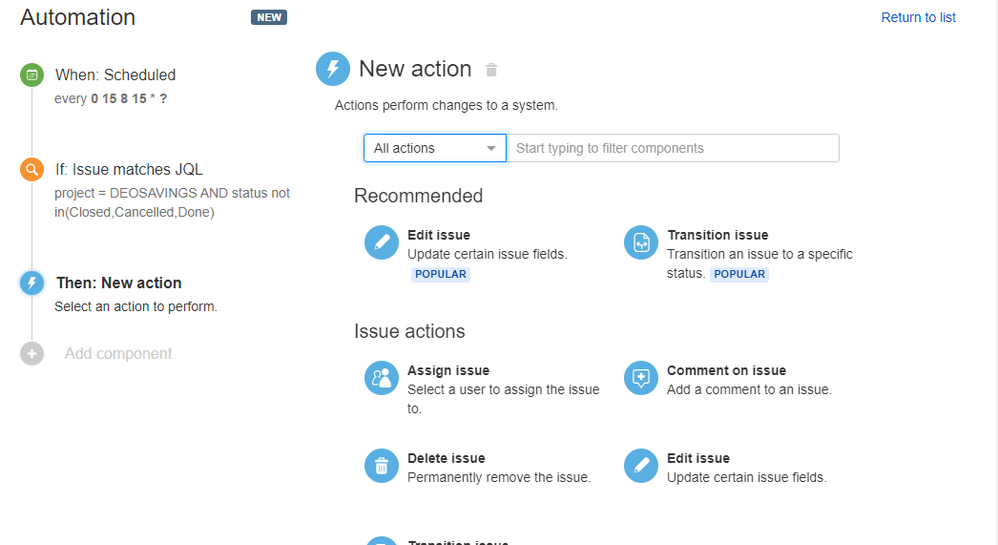Open the All actions dropdown
This screenshot has height=545, width=998.
tap(435, 148)
